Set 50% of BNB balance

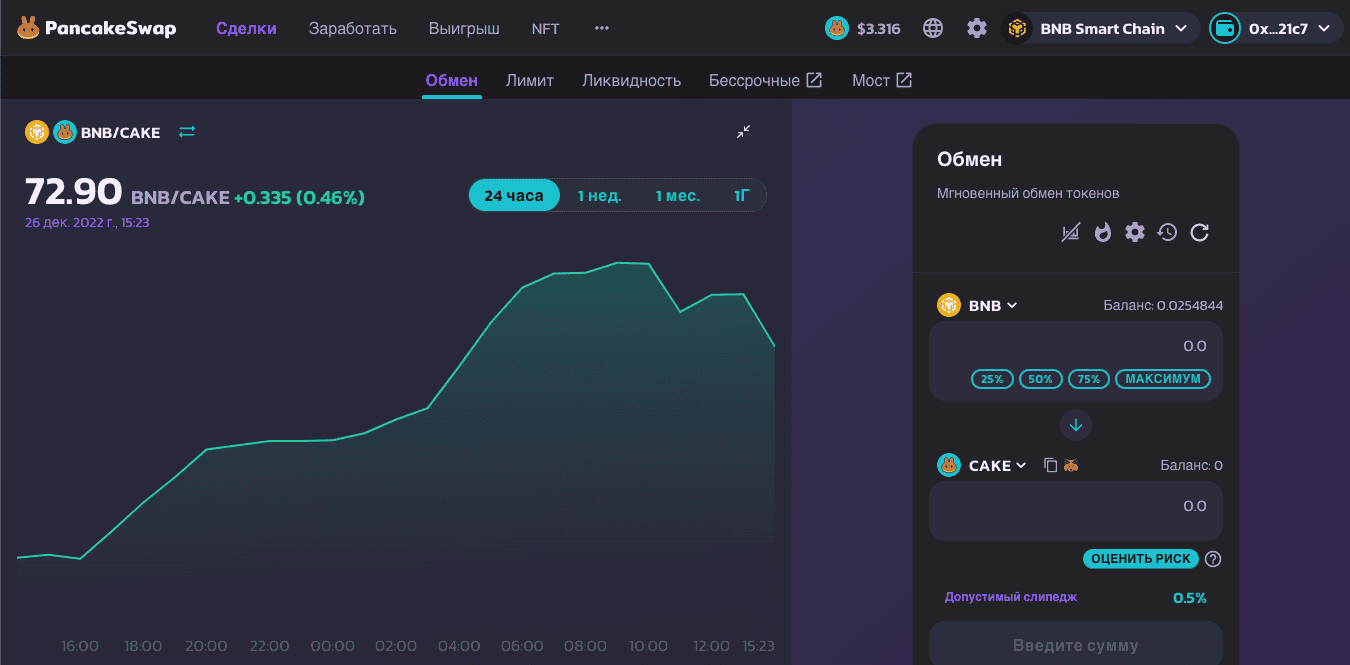pos(1041,379)
